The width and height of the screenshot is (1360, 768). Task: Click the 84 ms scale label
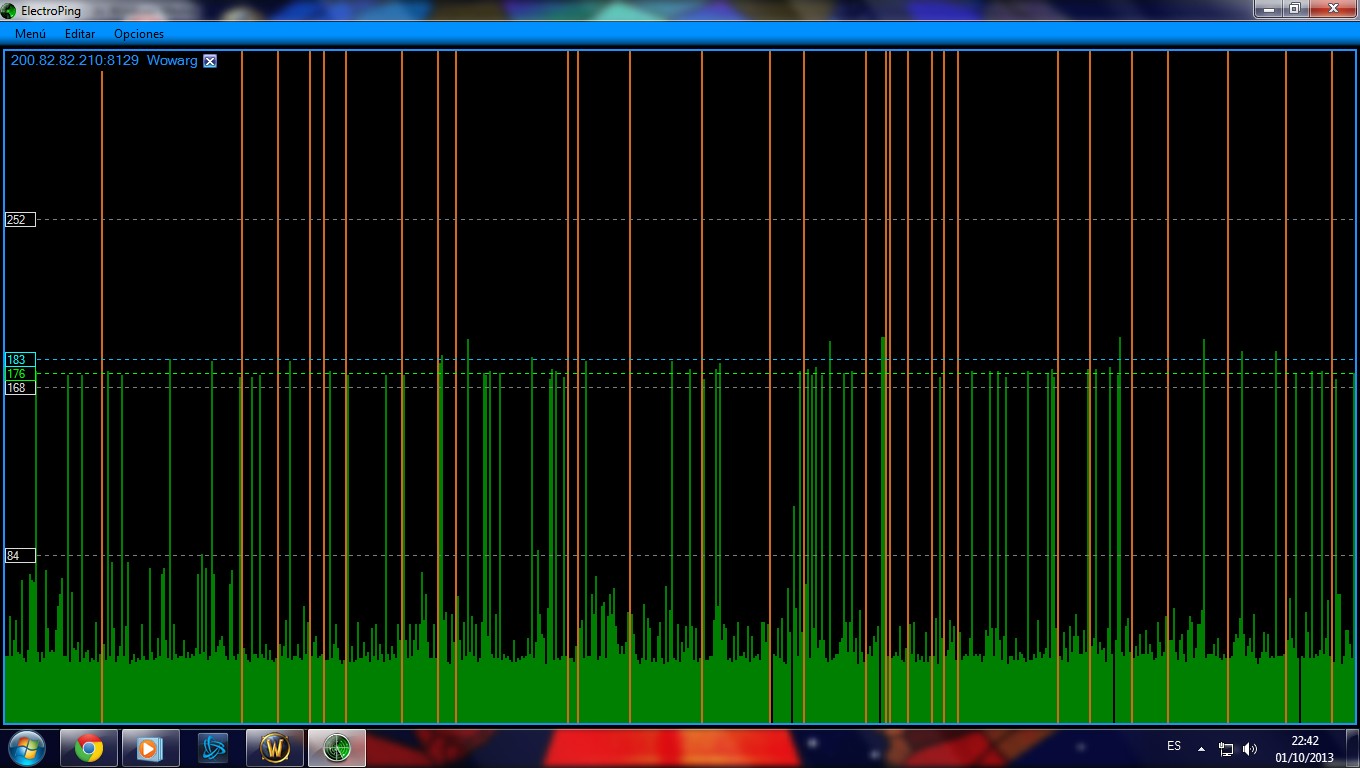coord(20,555)
